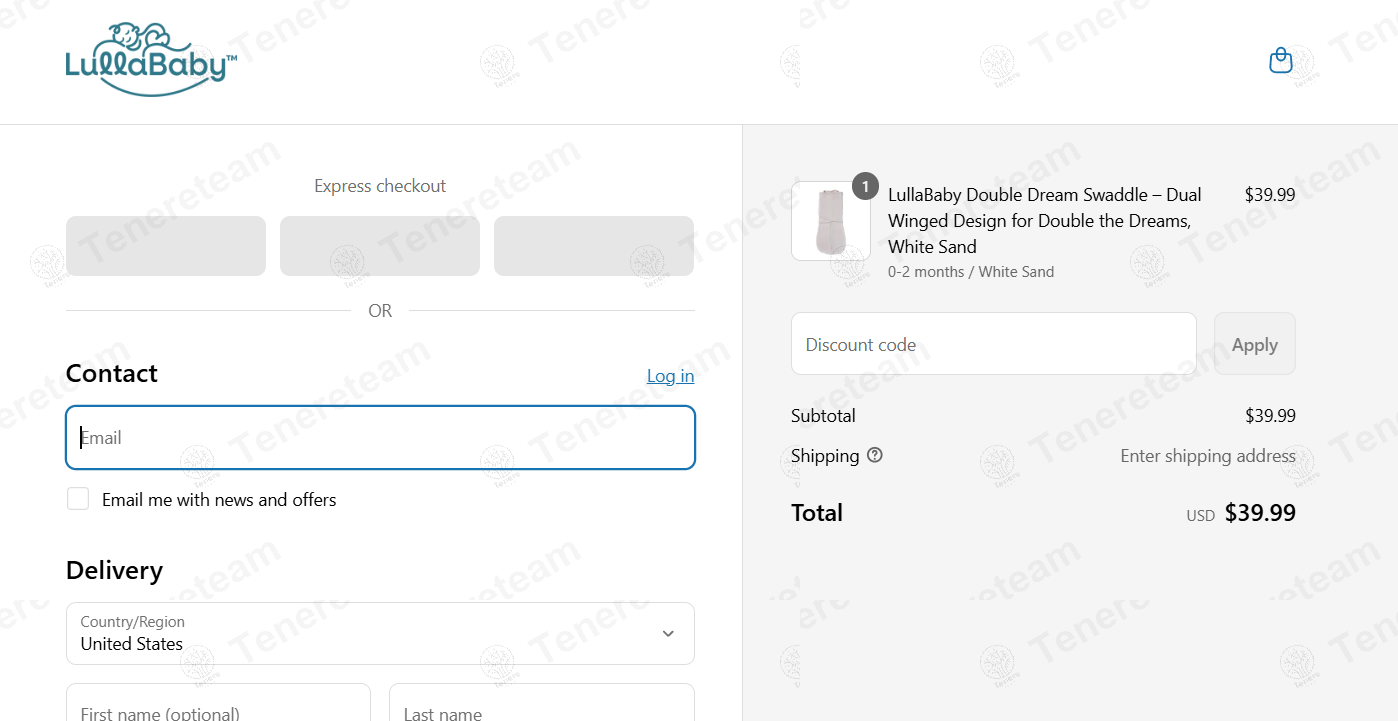Viewport: 1398px width, 721px height.
Task: Open the Country/Region dropdown
Action: tap(380, 633)
